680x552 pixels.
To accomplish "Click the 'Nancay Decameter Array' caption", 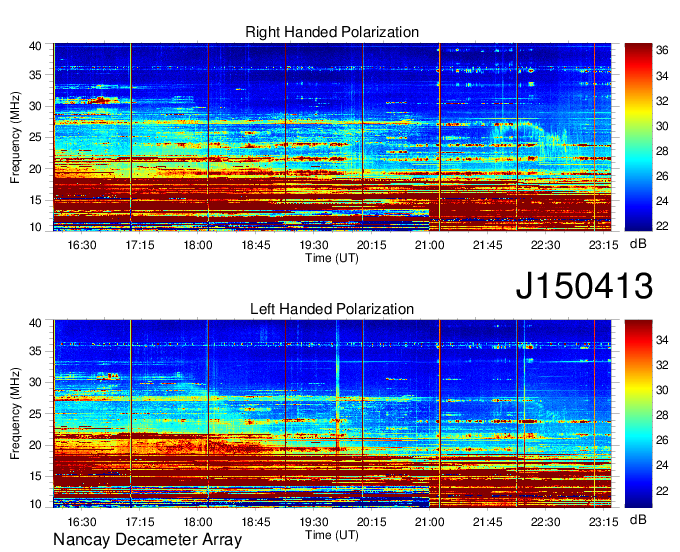I will pyautogui.click(x=147, y=540).
